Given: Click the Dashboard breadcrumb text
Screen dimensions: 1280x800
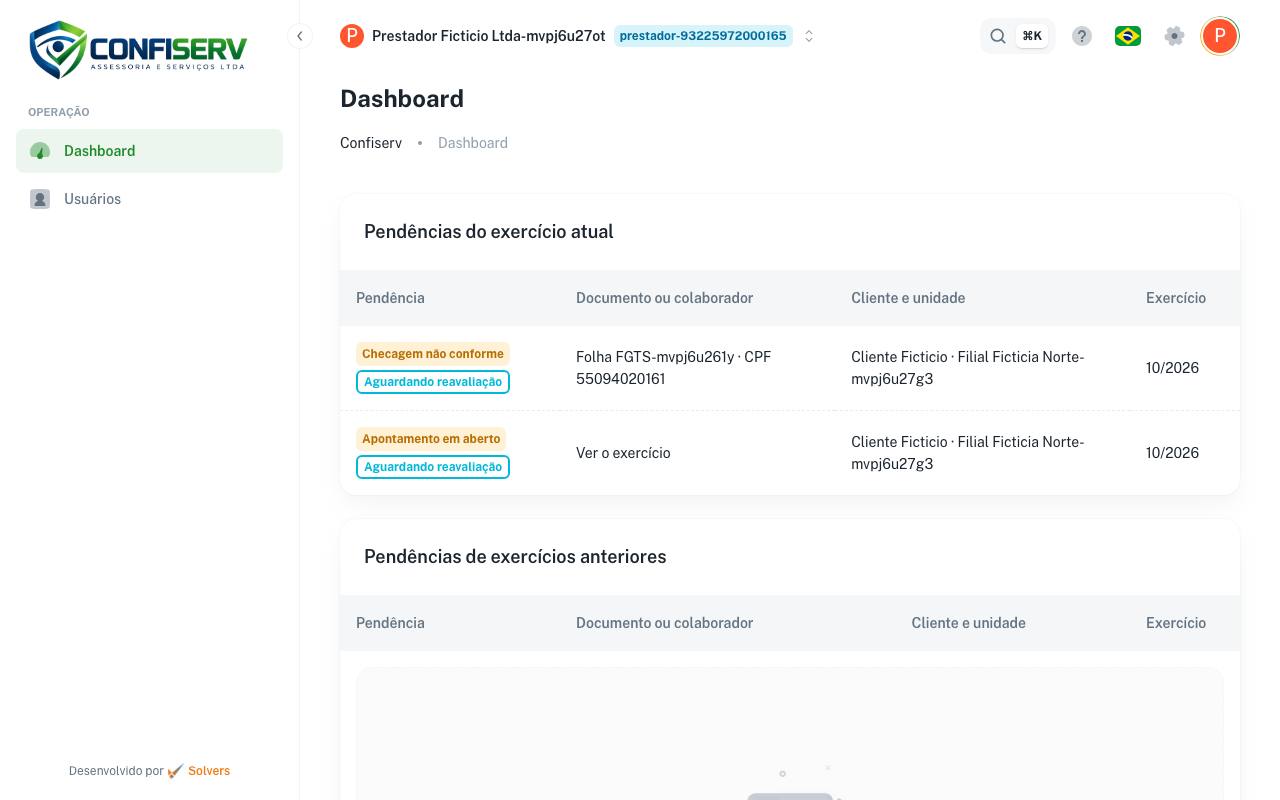Looking at the screenshot, I should [x=473, y=143].
